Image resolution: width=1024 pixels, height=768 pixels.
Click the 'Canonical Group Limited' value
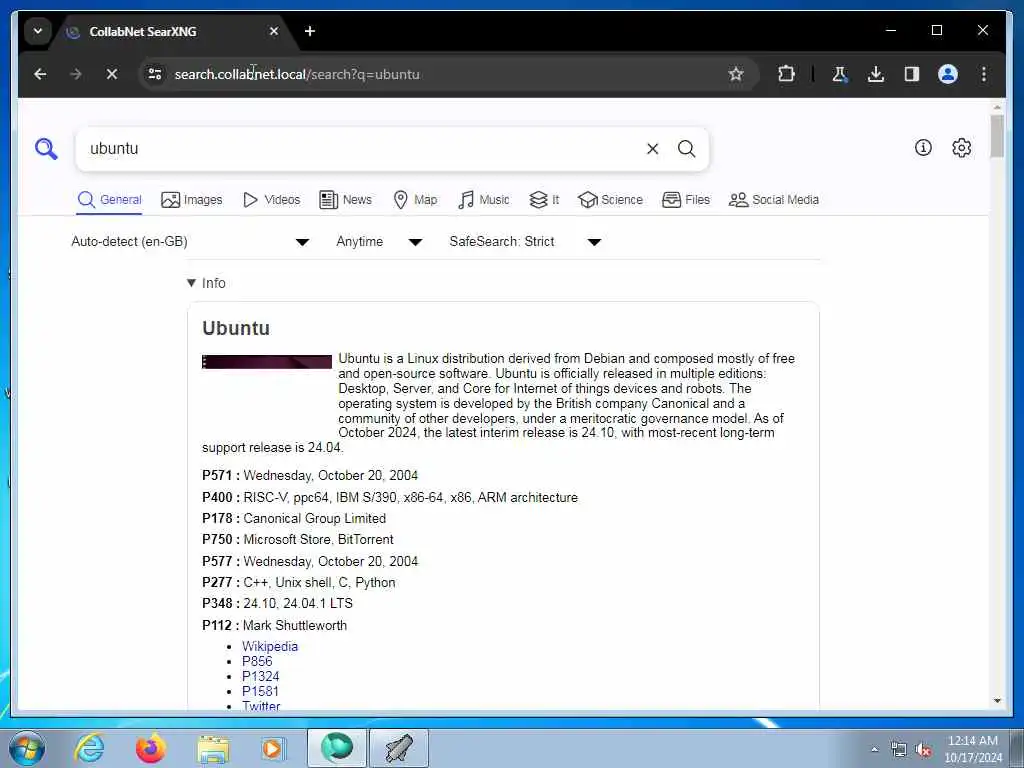(x=315, y=519)
